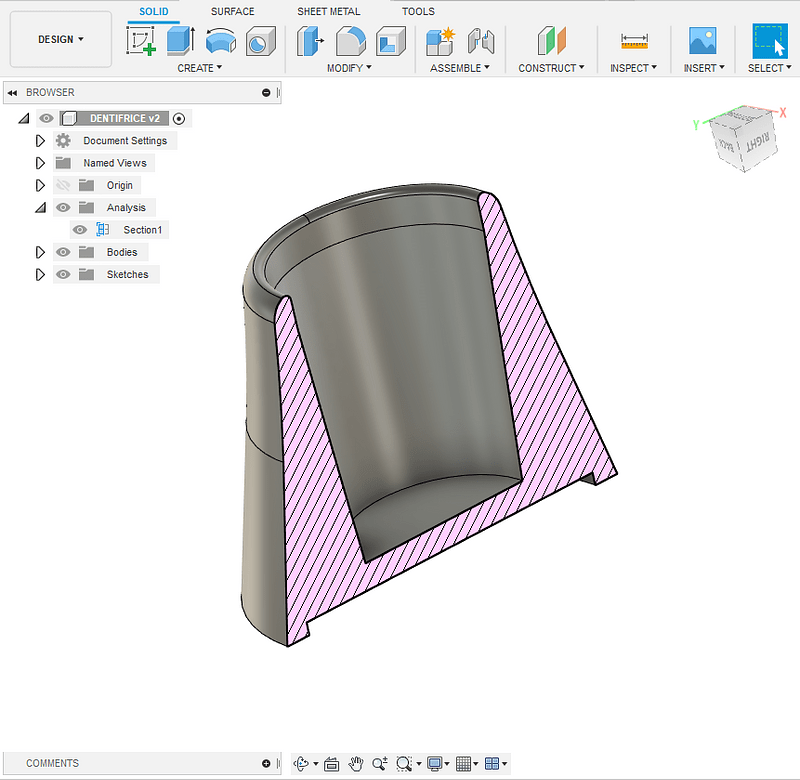Click the Zoom Window/Fit icon
Image resolution: width=800 pixels, height=780 pixels.
404,764
